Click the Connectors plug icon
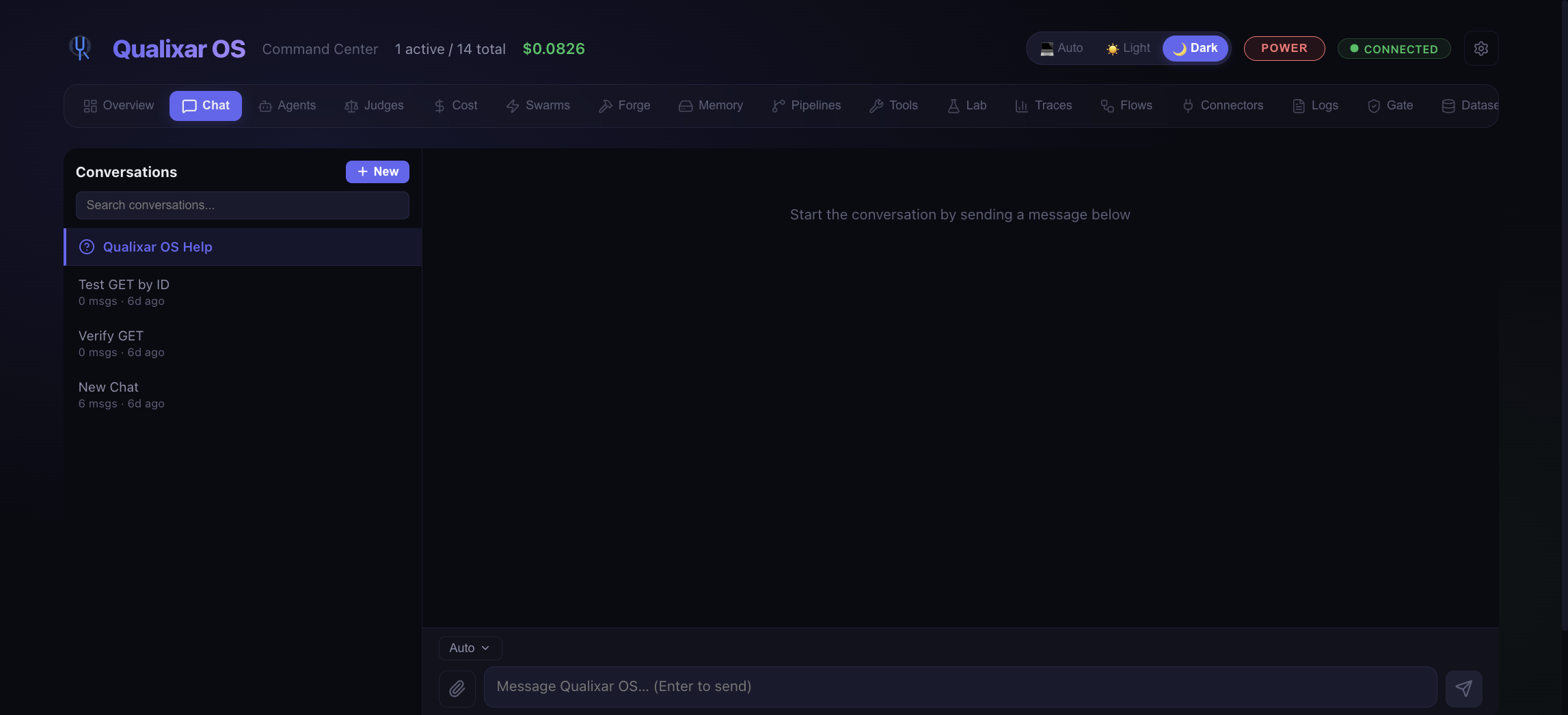Screen dimensions: 1568x715 (1188, 106)
